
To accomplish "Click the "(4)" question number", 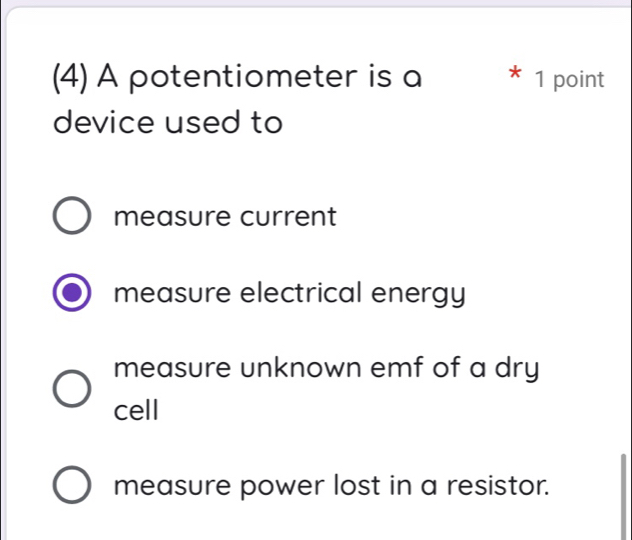I will tap(74, 78).
